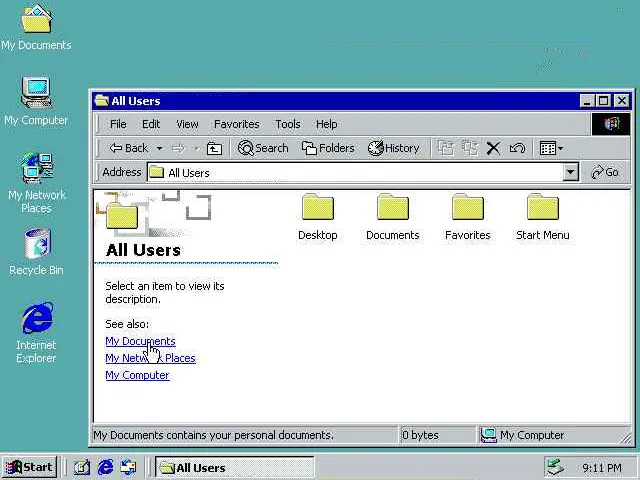Click the Move To toolbar icon
Screen dimensions: 640x480
[446, 148]
